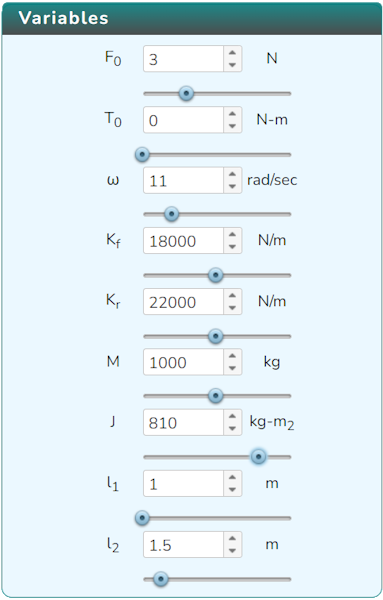The height and width of the screenshot is (600, 383).
Task: Click the l2 slider handle
Action: [x=161, y=579]
